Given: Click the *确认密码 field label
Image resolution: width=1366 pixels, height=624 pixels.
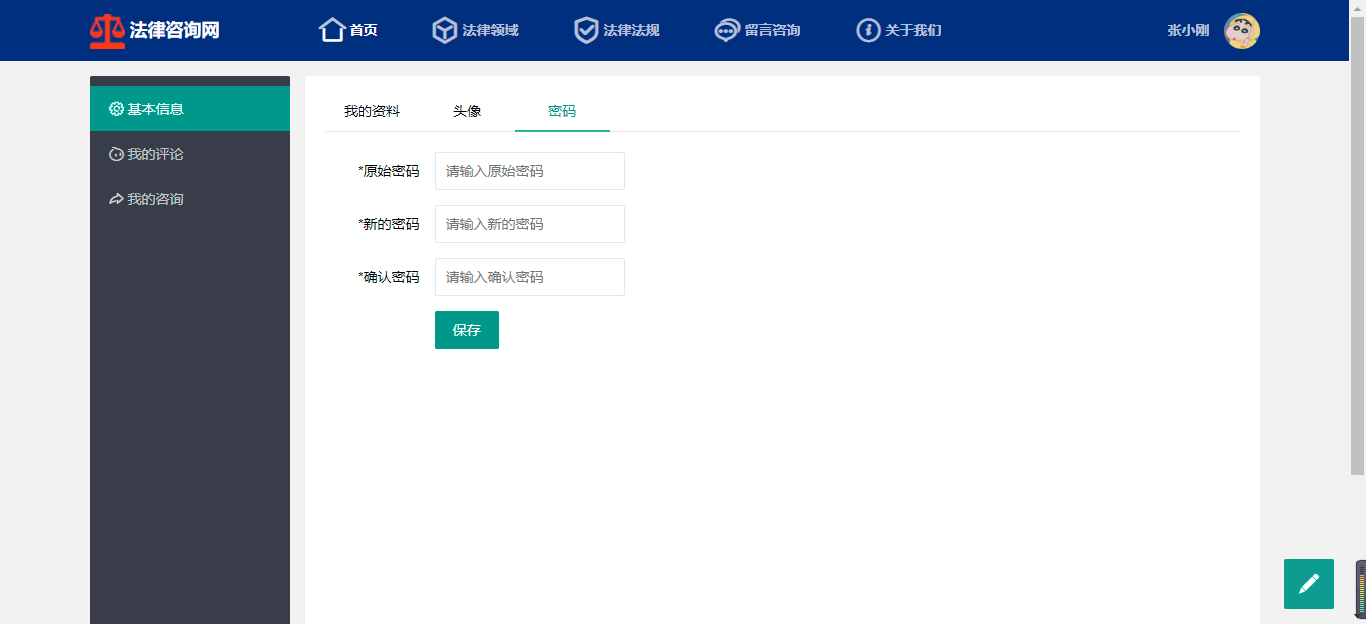Looking at the screenshot, I should click(x=389, y=277).
